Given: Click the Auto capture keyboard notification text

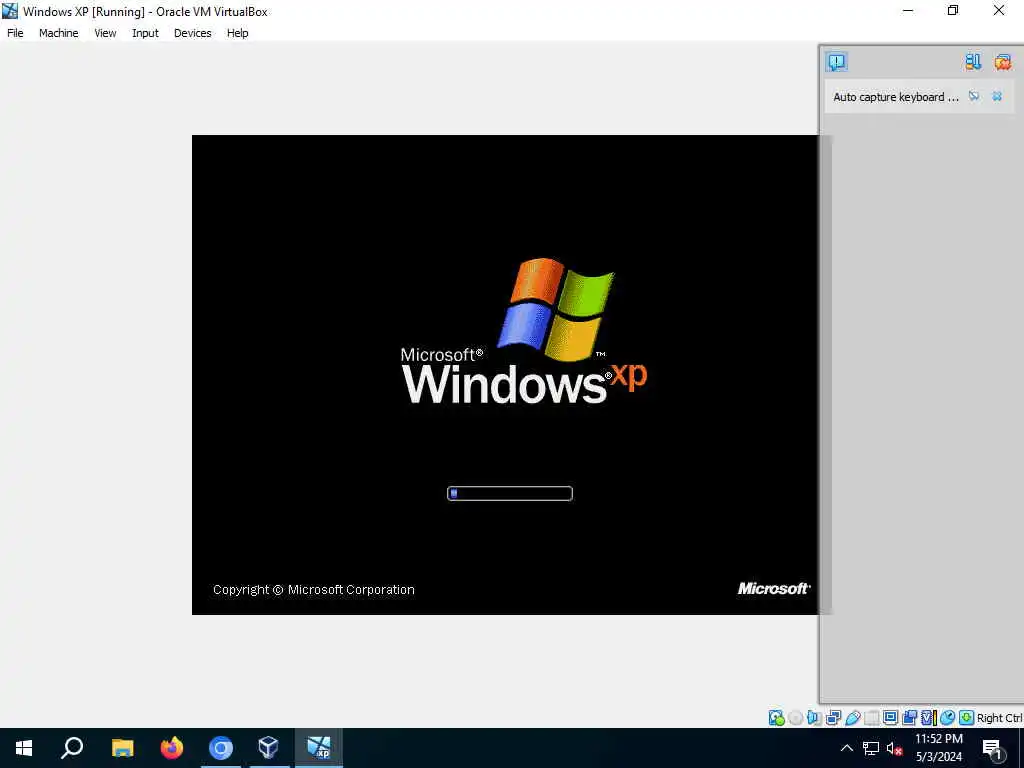Looking at the screenshot, I should [896, 97].
